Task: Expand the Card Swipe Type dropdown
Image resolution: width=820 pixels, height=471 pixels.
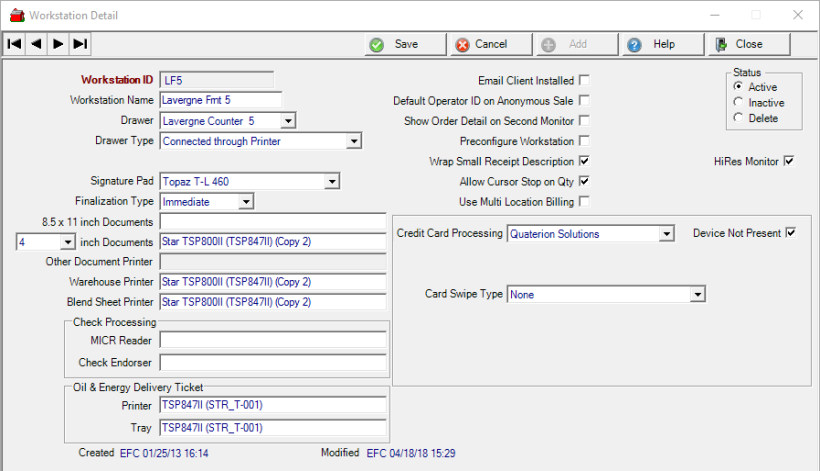Action: (698, 295)
